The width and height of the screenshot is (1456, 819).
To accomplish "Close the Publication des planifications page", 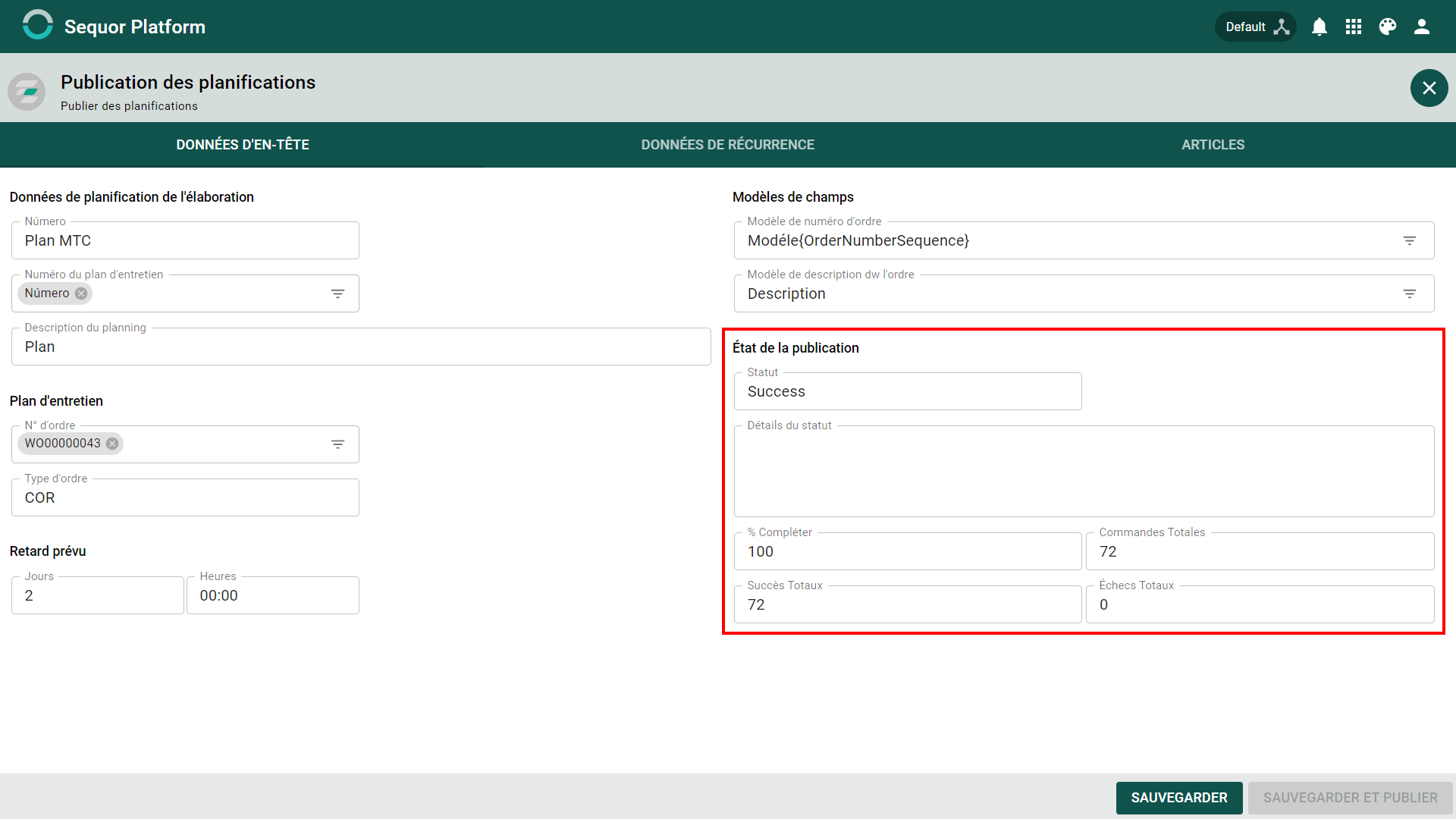I will click(x=1429, y=88).
